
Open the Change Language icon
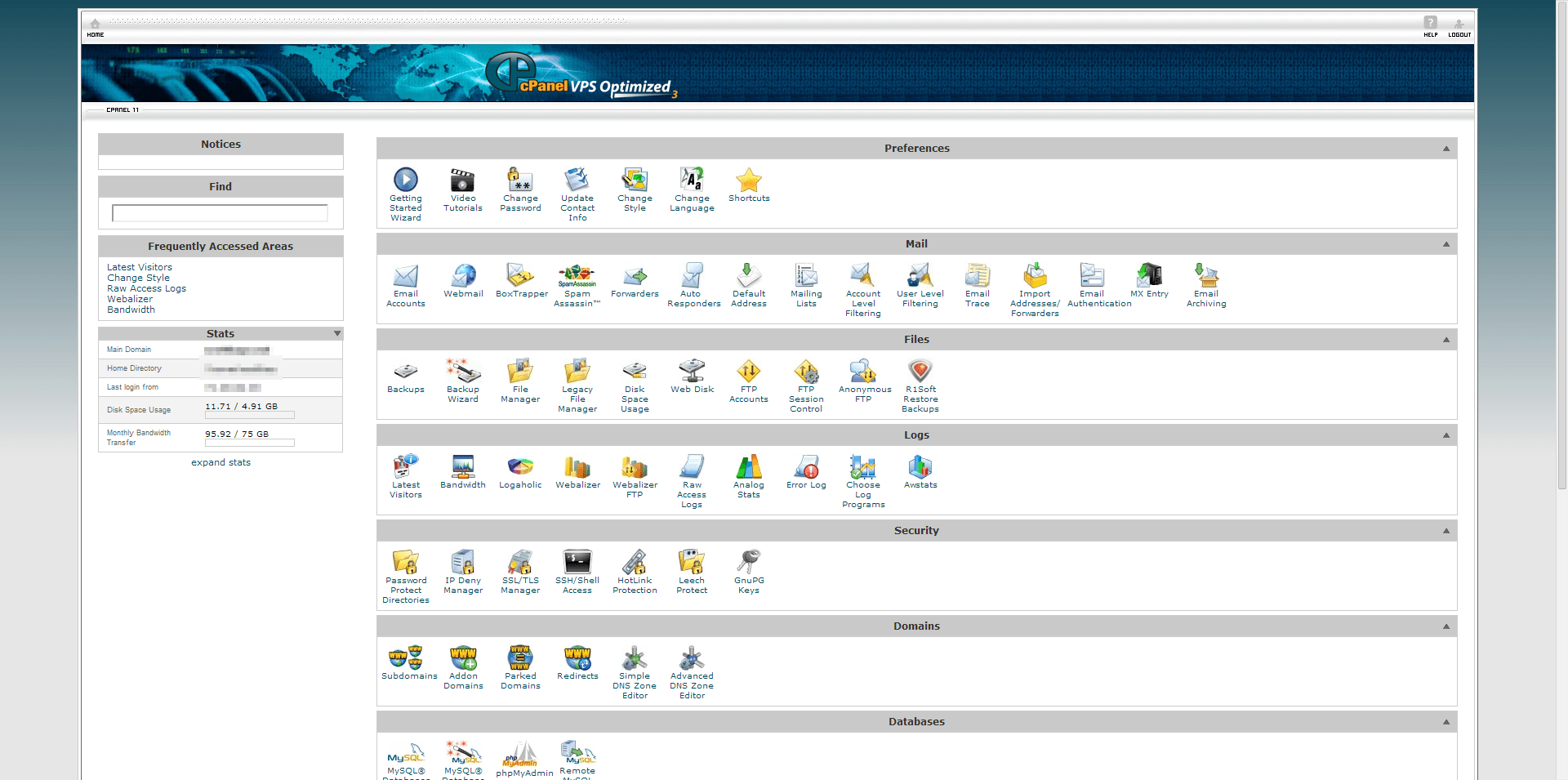tap(692, 180)
